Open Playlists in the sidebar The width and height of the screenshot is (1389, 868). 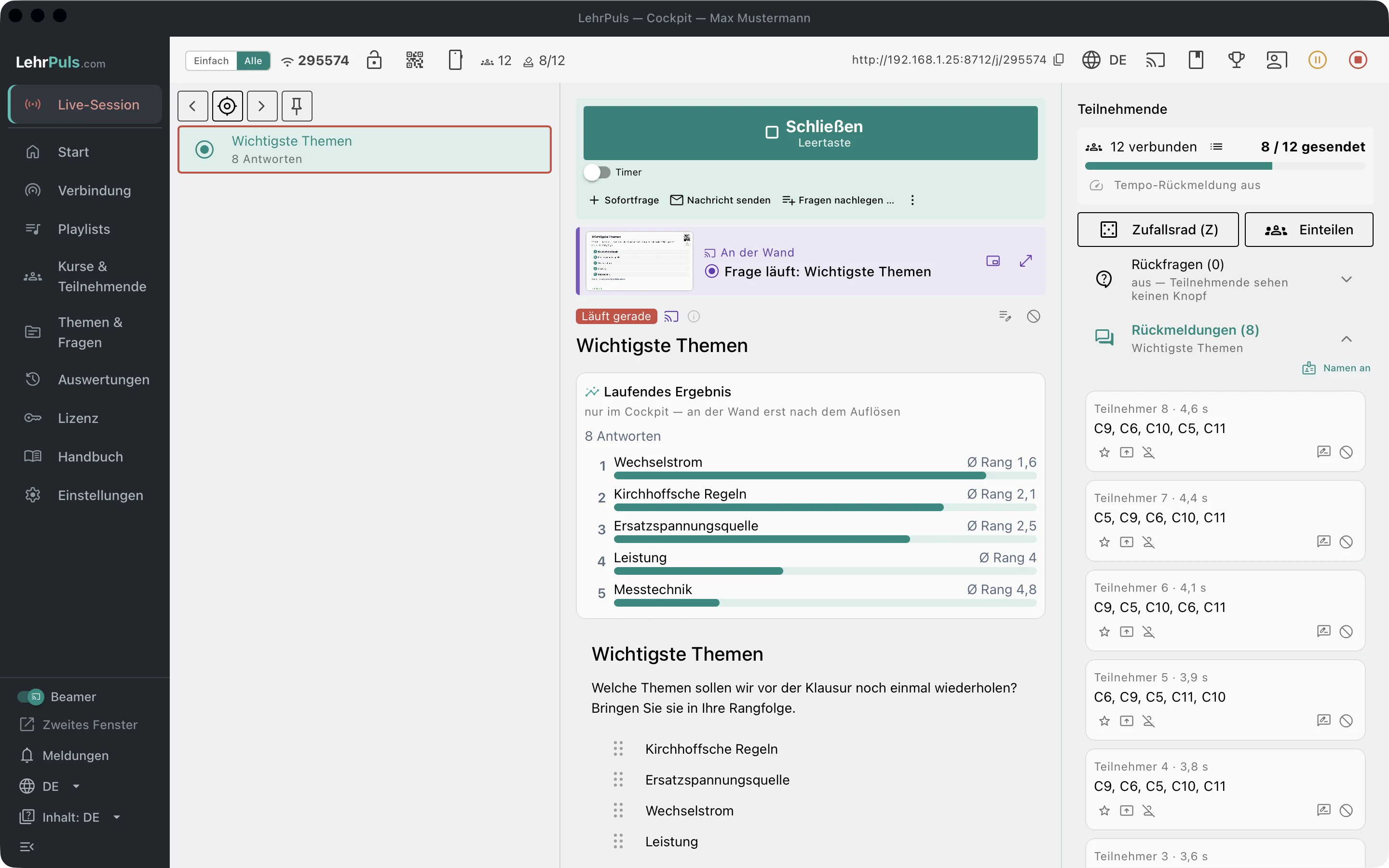tap(85, 229)
